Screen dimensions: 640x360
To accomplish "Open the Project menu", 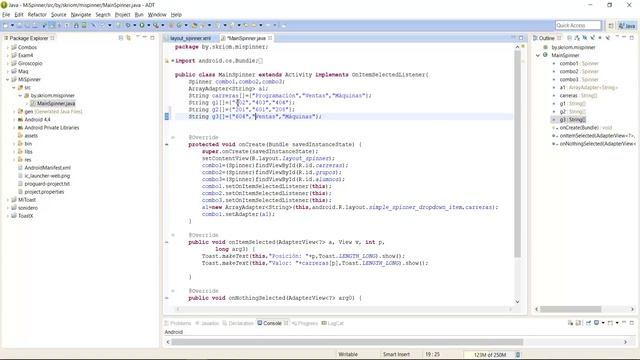I will point(122,15).
